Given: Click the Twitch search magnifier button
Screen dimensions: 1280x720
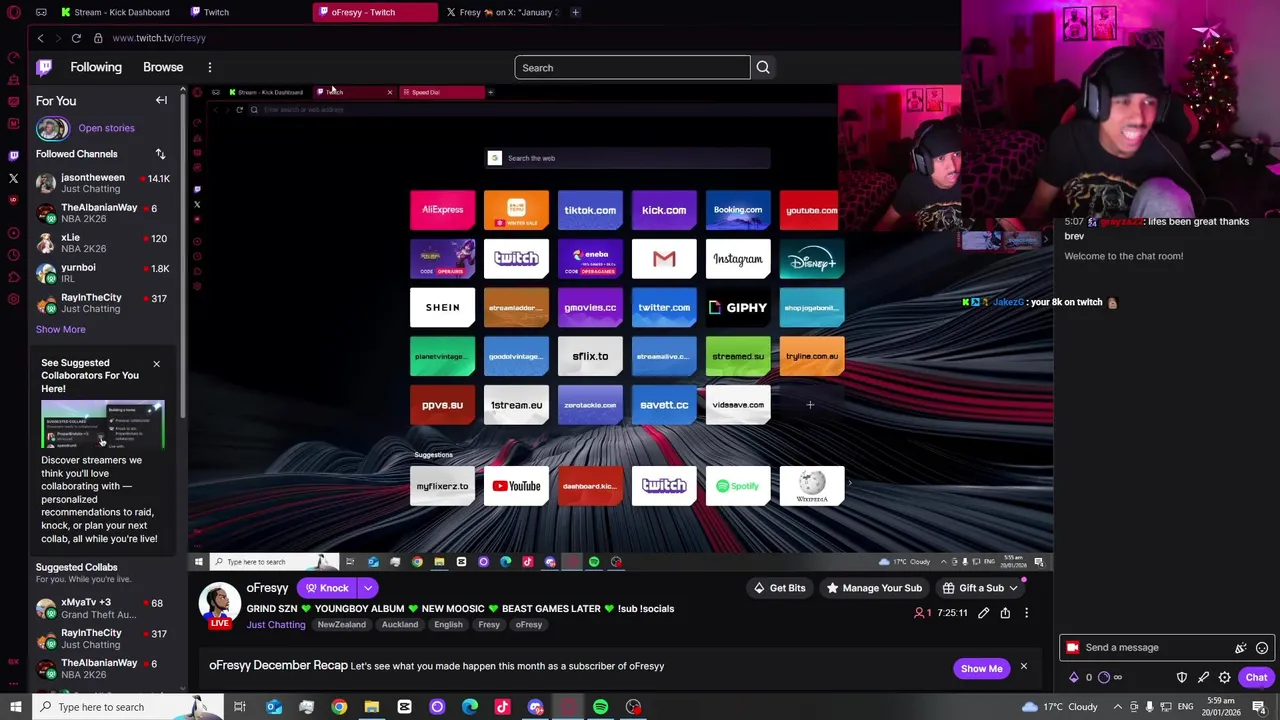Looking at the screenshot, I should click(x=763, y=67).
